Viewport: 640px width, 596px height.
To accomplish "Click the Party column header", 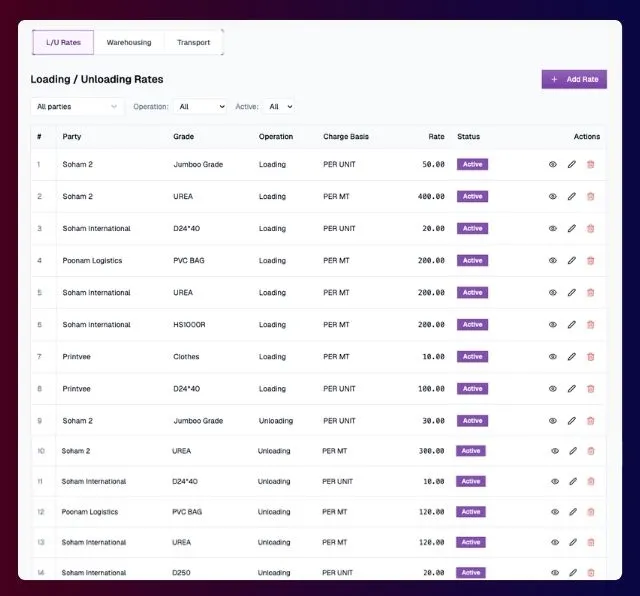I will tap(72, 136).
